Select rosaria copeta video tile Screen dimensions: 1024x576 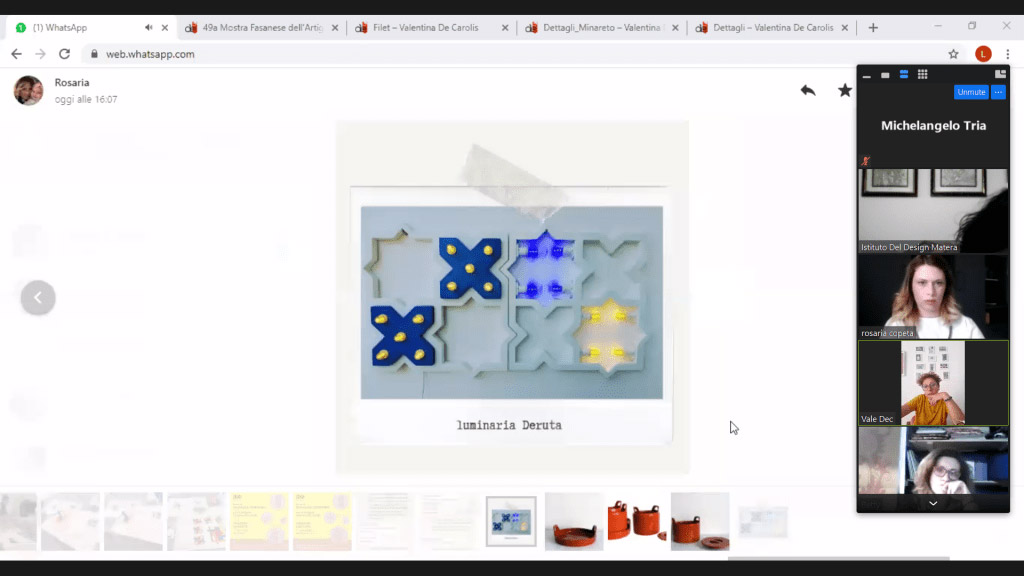pos(933,296)
